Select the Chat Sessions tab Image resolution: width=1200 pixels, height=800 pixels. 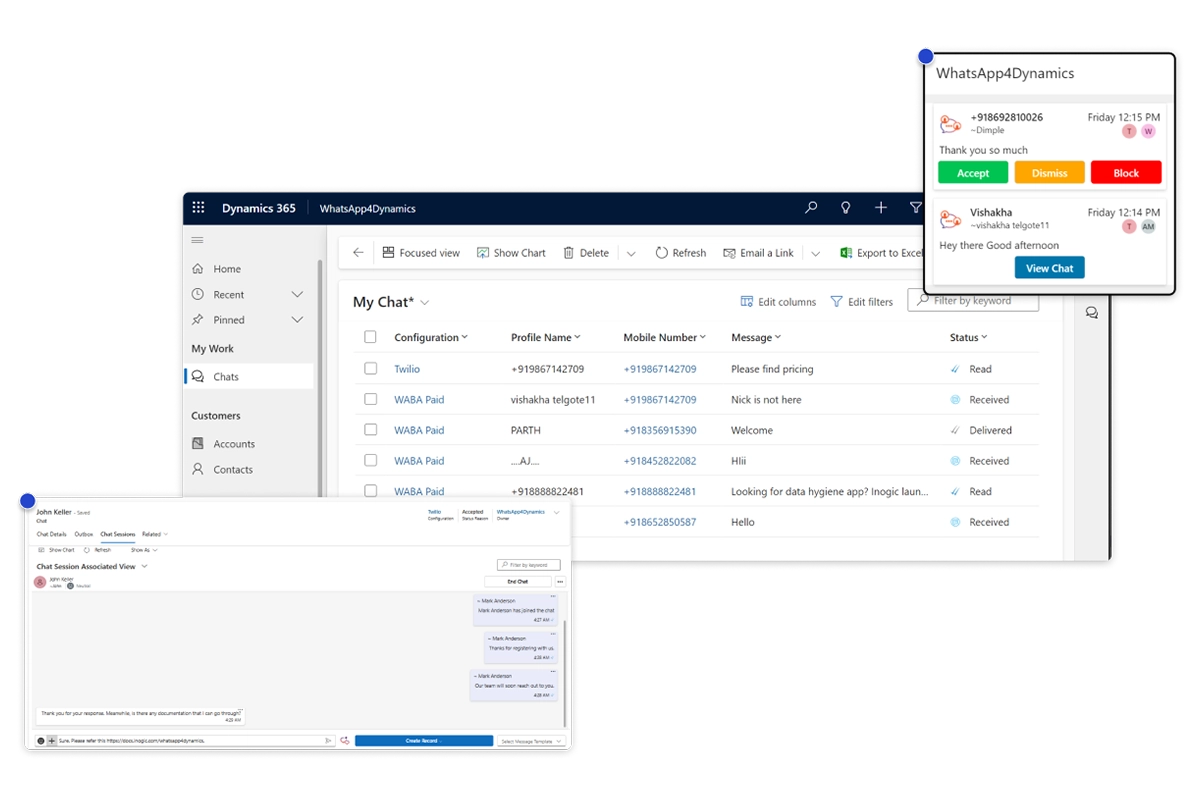118,534
